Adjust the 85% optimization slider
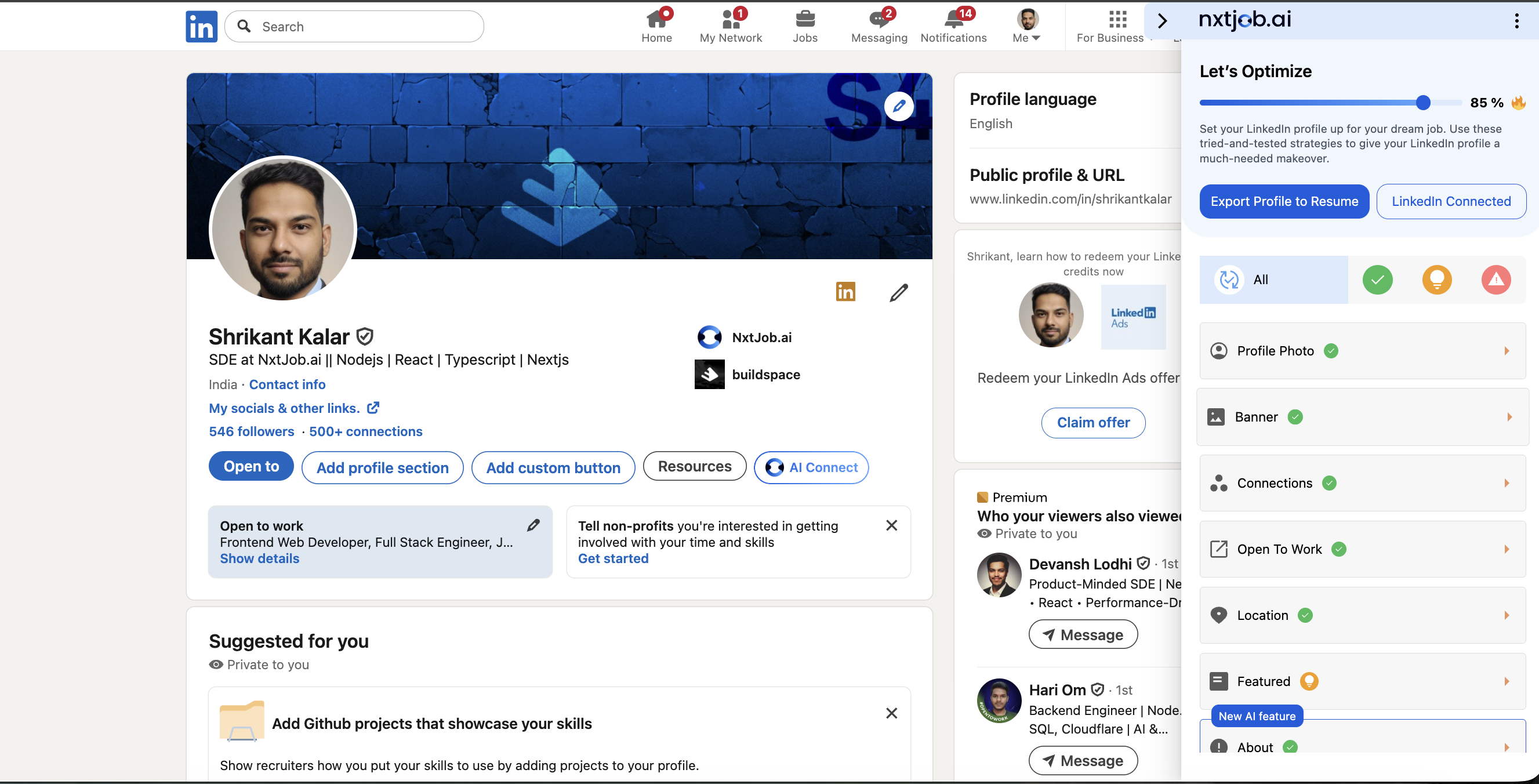The width and height of the screenshot is (1539, 784). (1422, 103)
